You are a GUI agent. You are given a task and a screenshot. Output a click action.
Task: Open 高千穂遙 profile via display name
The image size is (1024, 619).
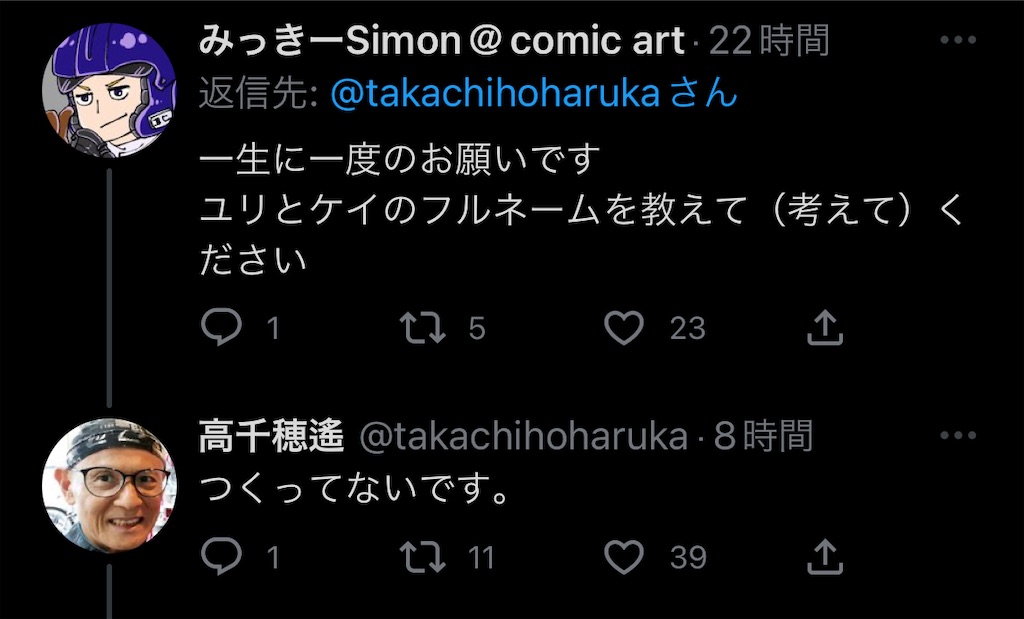click(271, 436)
